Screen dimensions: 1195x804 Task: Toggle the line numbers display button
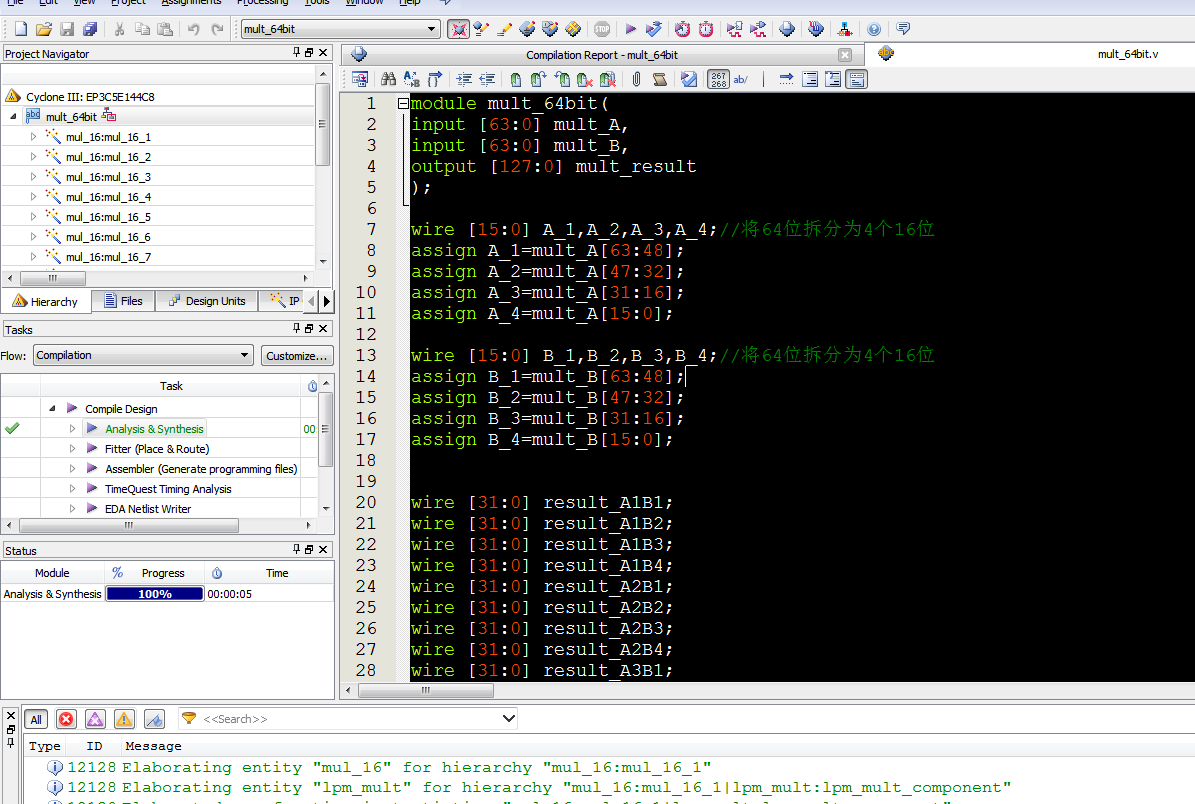click(x=718, y=79)
